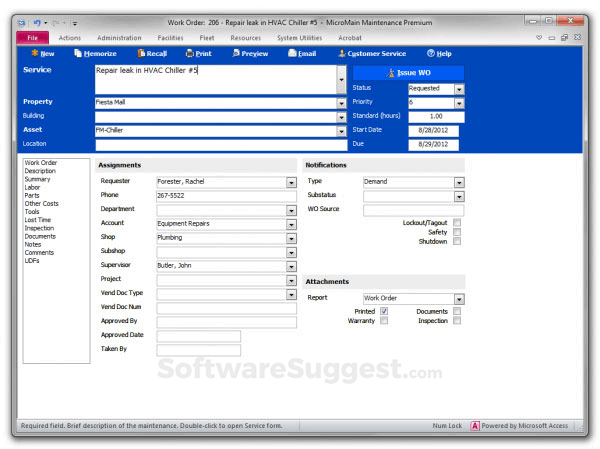Click the Service field scroll arrow
This screenshot has height=449, width=600.
coord(341,79)
